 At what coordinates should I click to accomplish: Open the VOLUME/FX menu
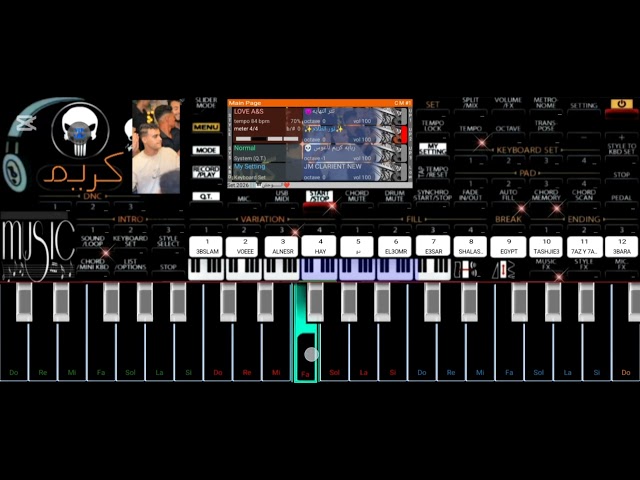click(508, 102)
